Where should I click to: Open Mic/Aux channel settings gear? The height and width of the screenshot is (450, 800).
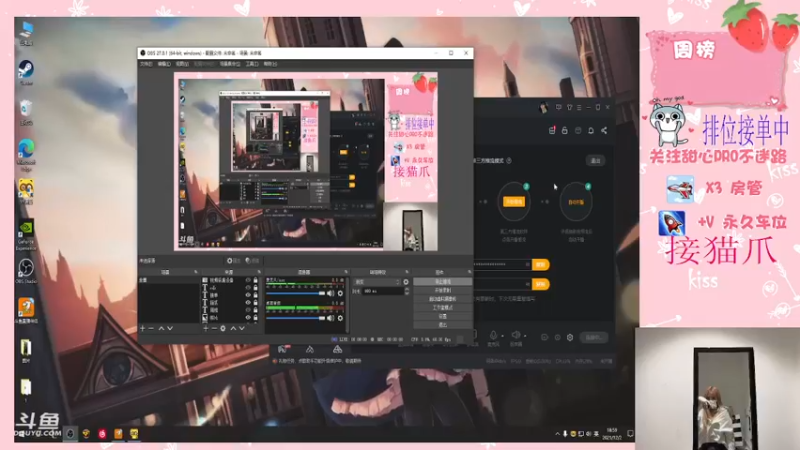(x=340, y=293)
